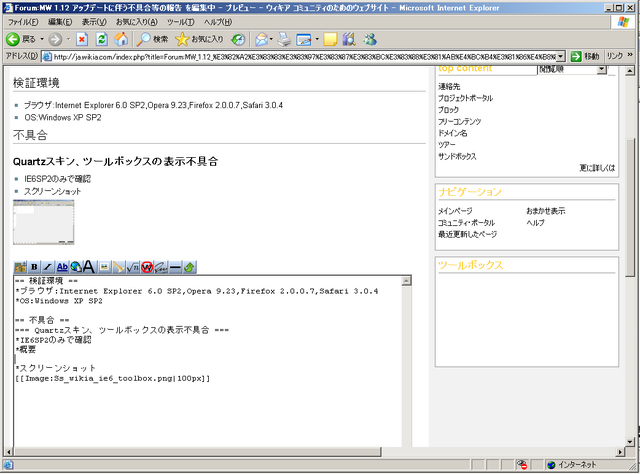Click the horizontal scrollbar right arrow
The width and height of the screenshot is (640, 474).
(620, 452)
